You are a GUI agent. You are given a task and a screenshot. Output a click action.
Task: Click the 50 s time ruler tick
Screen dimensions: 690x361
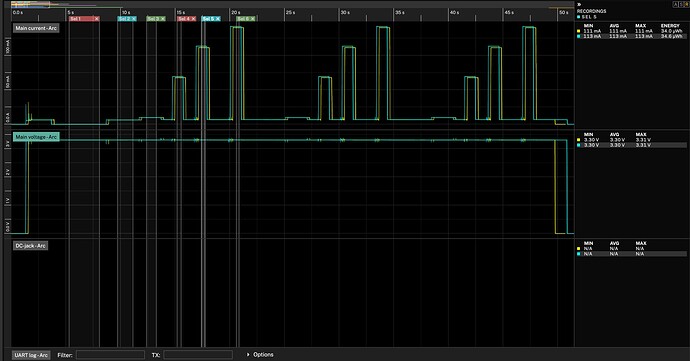click(x=564, y=12)
